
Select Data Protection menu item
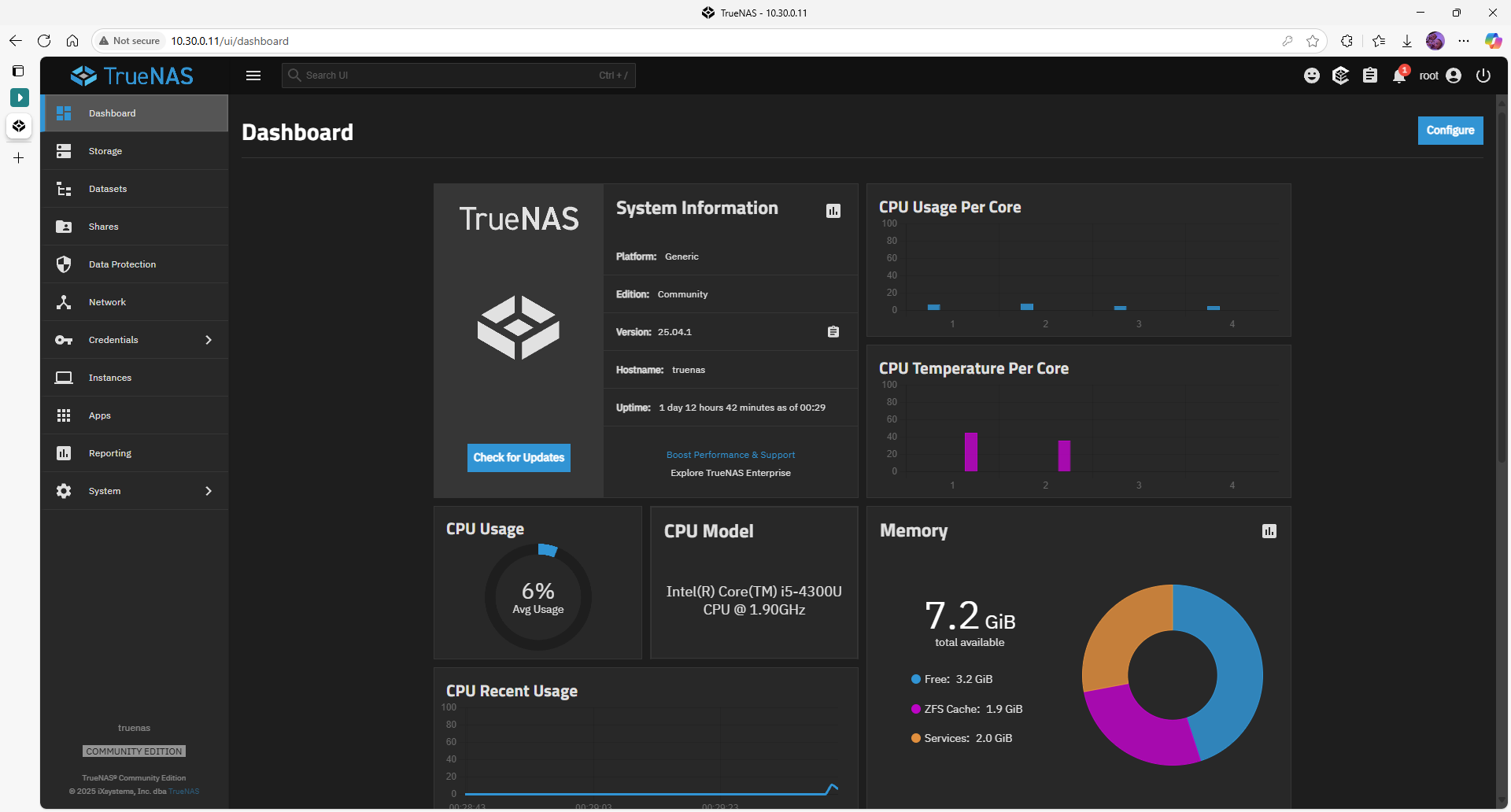(x=135, y=264)
